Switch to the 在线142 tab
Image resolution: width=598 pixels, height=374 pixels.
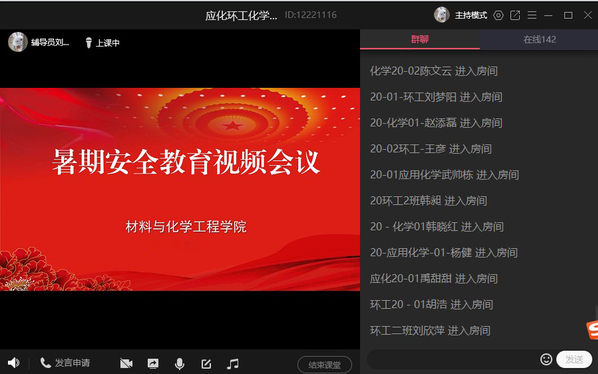[x=539, y=39]
